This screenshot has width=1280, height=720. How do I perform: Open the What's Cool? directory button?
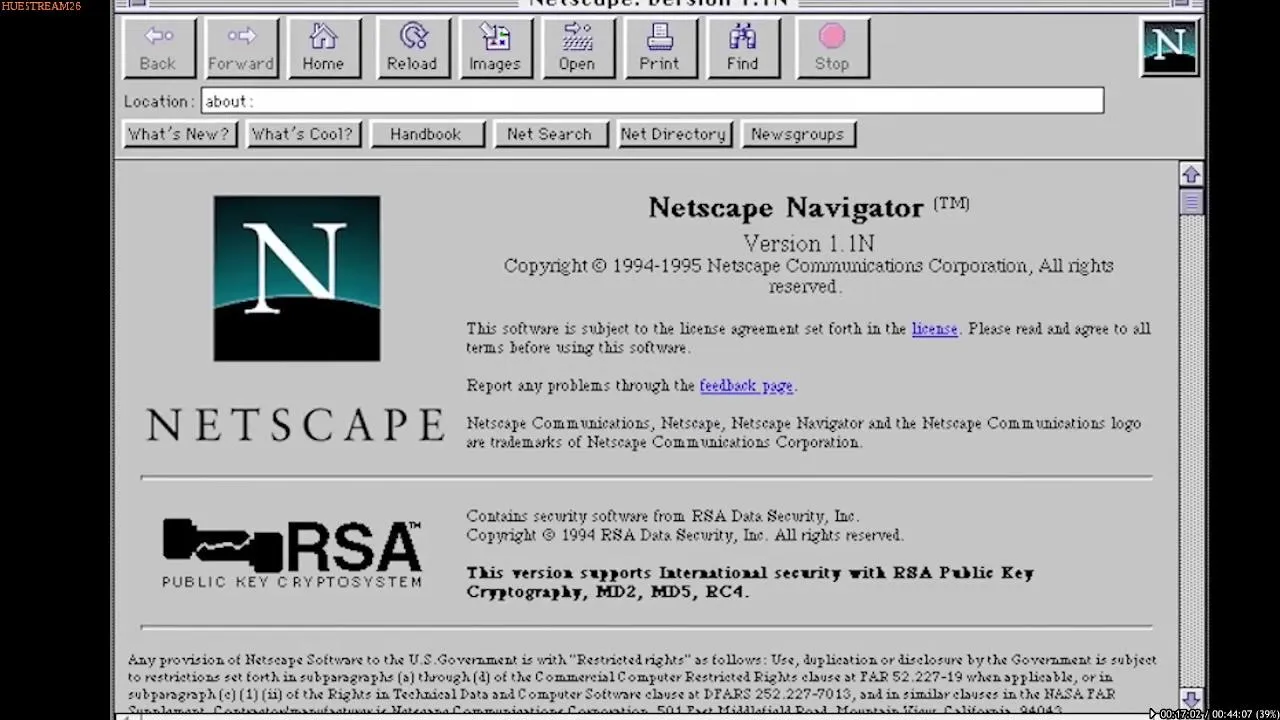(x=302, y=134)
